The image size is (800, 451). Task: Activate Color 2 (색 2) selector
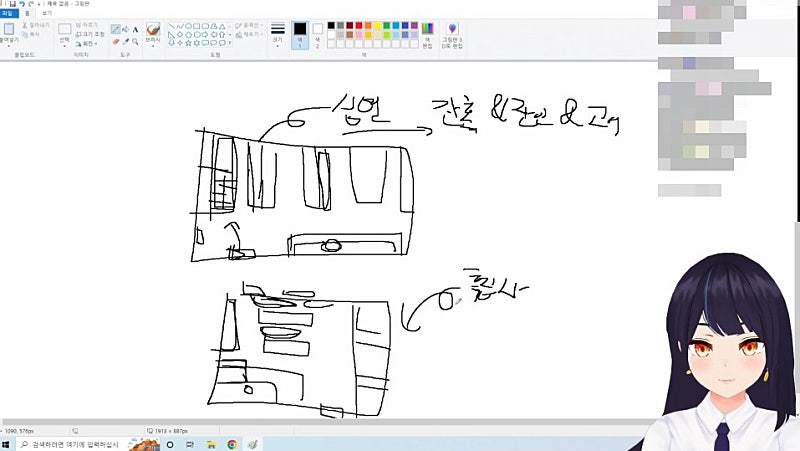click(x=317, y=35)
